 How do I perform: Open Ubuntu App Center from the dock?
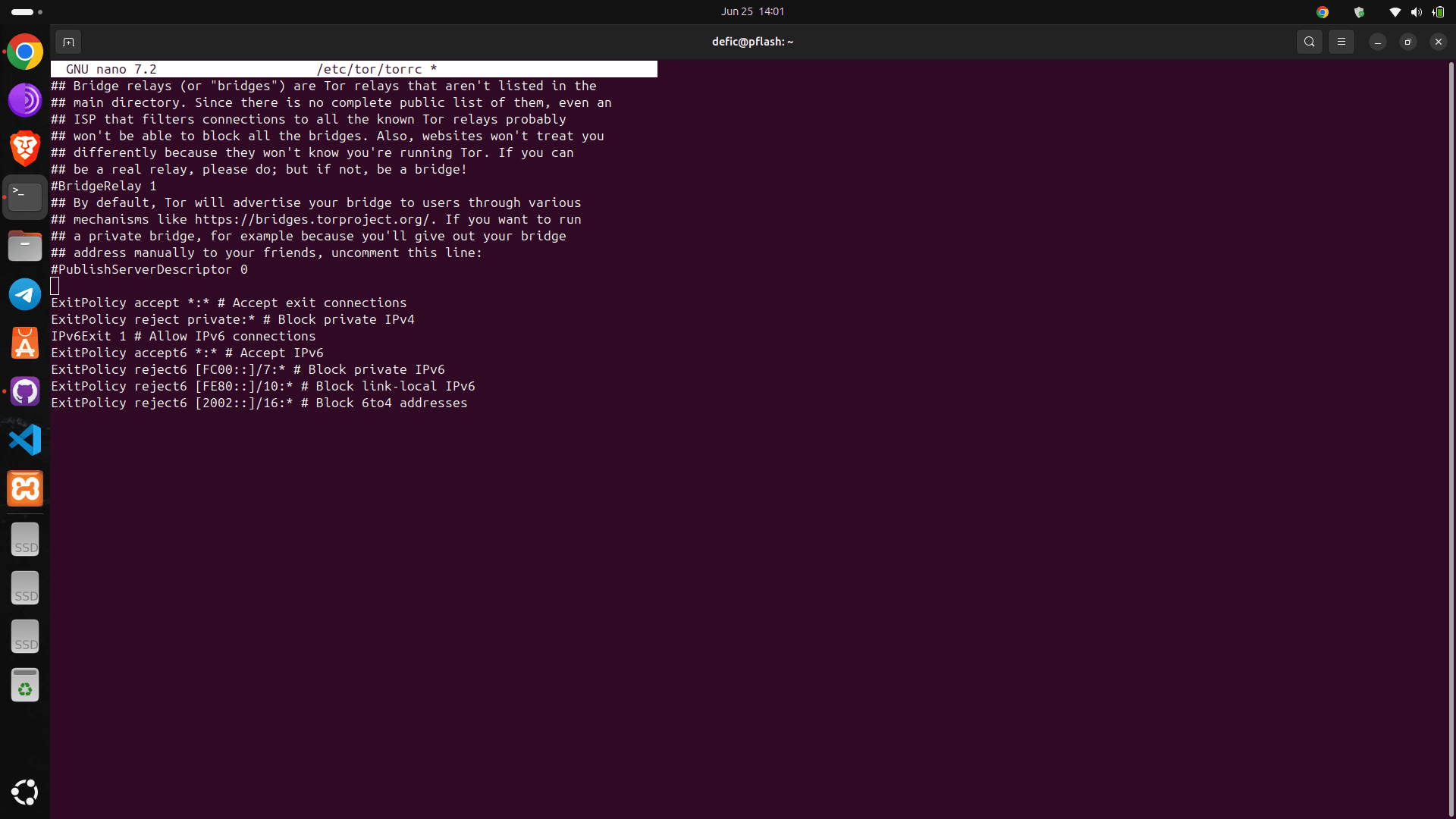(25, 343)
